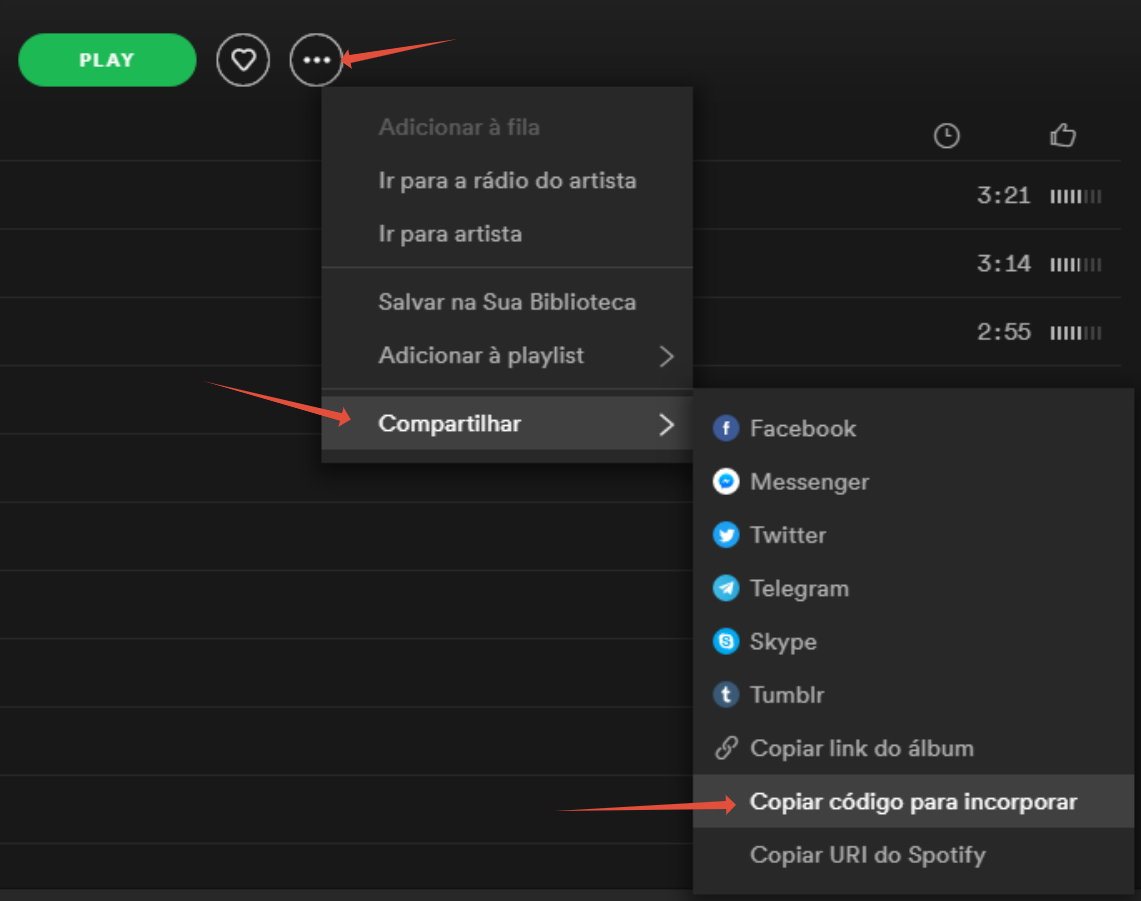Click popularity bars of the 2:55 track

pyautogui.click(x=1076, y=333)
